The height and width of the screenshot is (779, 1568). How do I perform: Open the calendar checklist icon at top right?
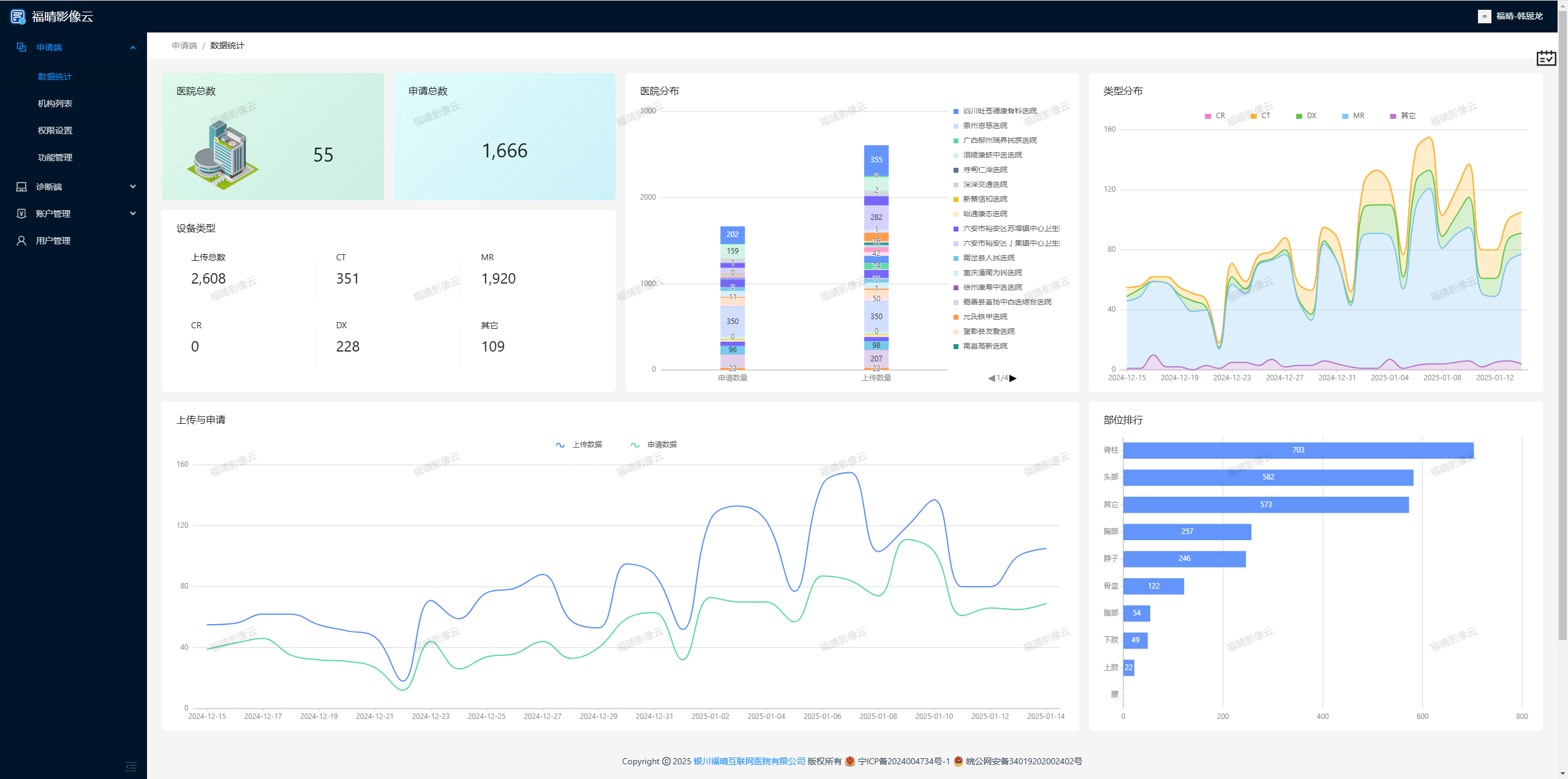coord(1546,58)
